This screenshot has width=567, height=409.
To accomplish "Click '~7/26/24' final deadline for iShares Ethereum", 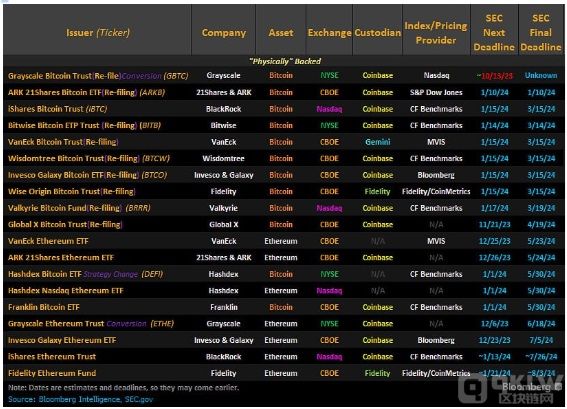I will point(541,357).
